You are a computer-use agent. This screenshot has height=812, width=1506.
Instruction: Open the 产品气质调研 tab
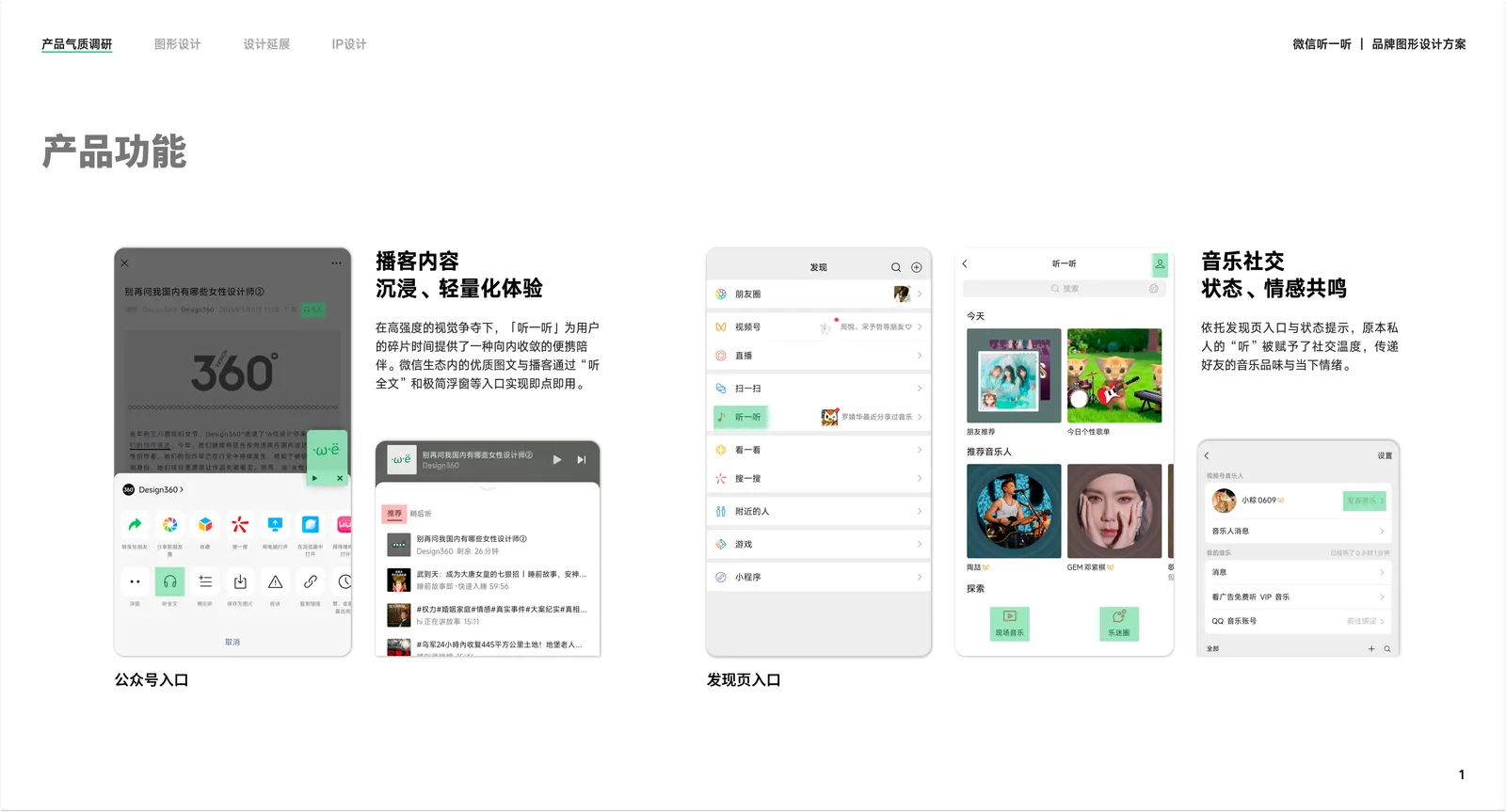[x=76, y=44]
